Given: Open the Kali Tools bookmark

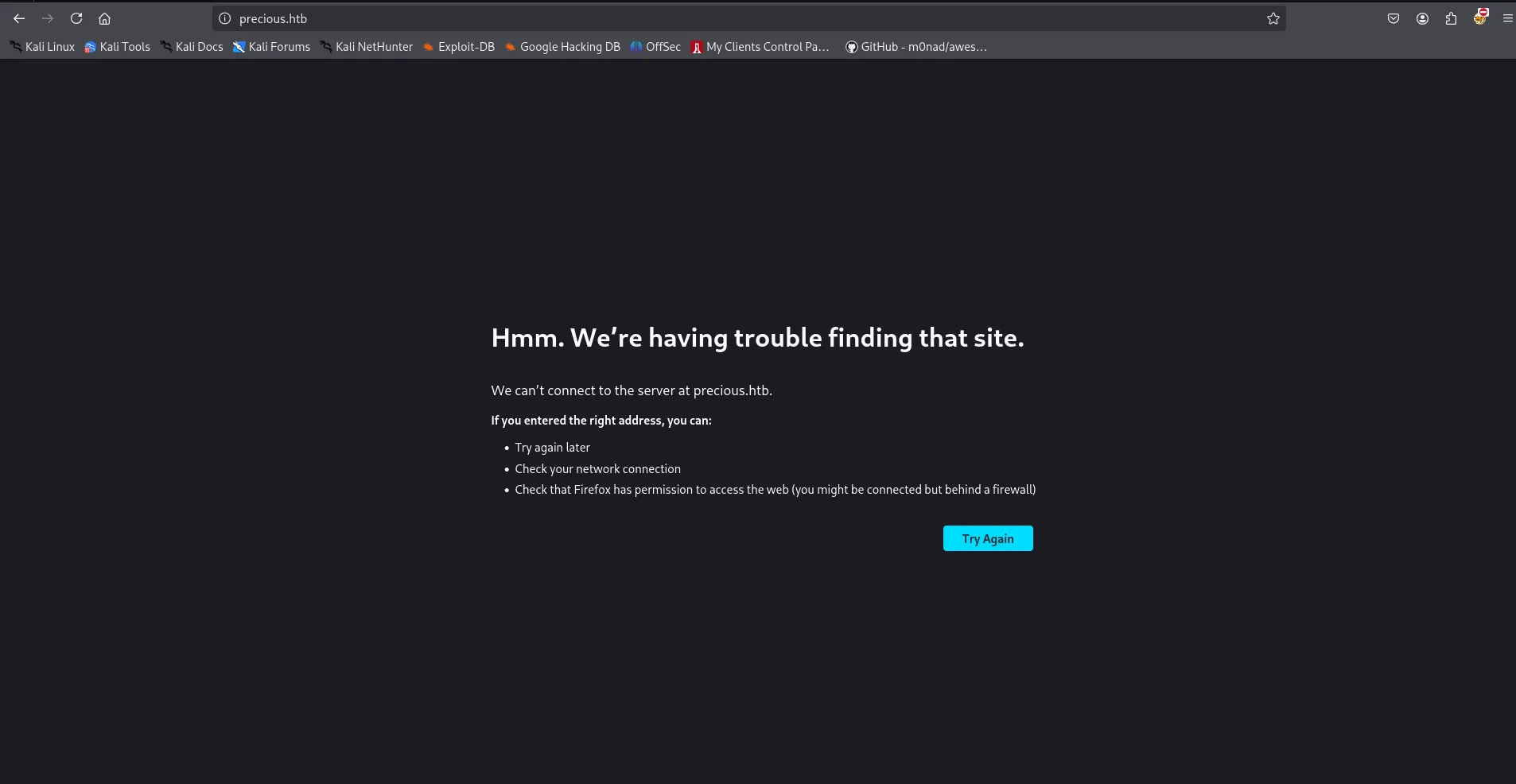Looking at the screenshot, I should pos(117,47).
